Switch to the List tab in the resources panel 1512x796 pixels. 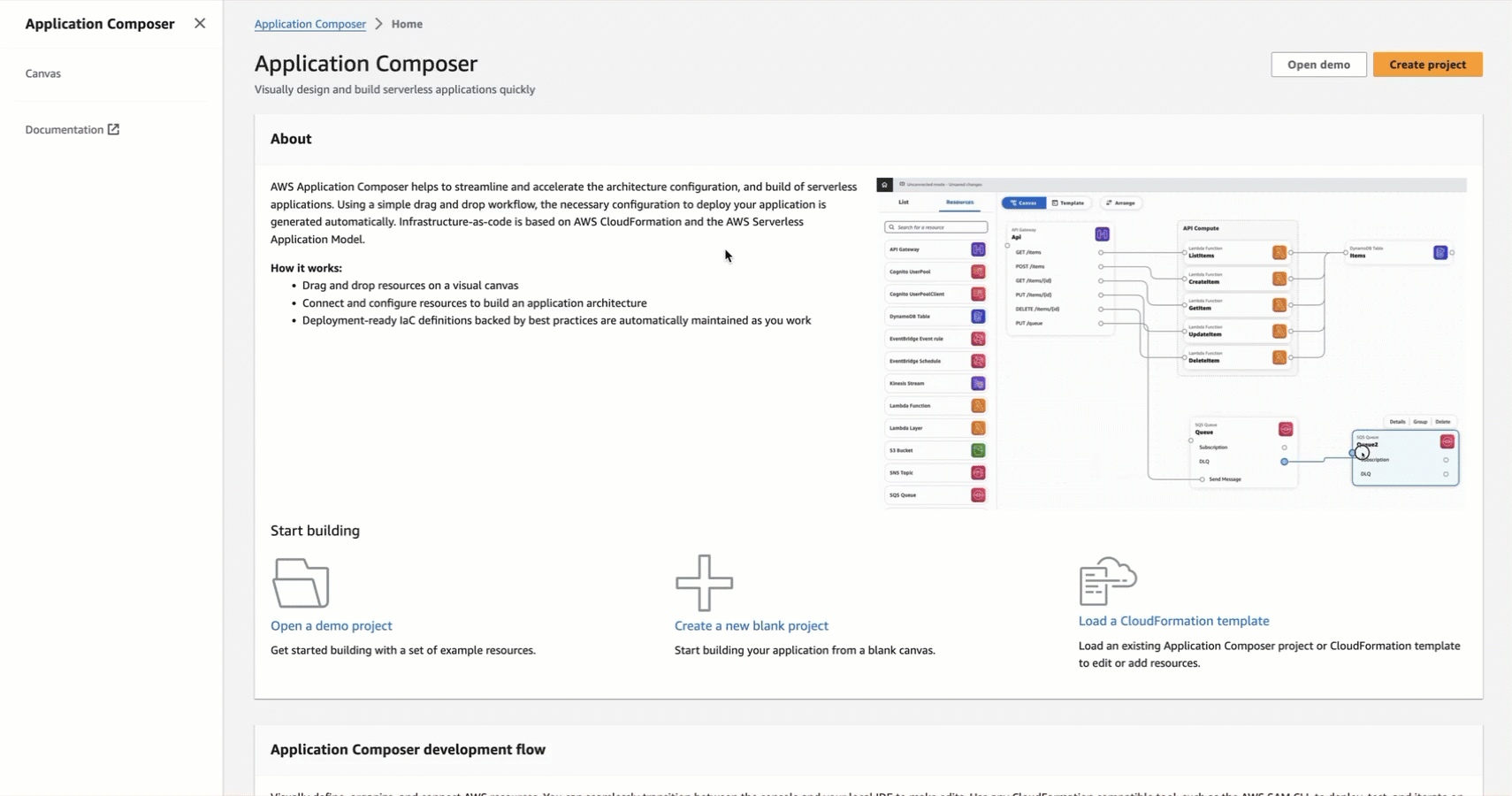point(904,202)
